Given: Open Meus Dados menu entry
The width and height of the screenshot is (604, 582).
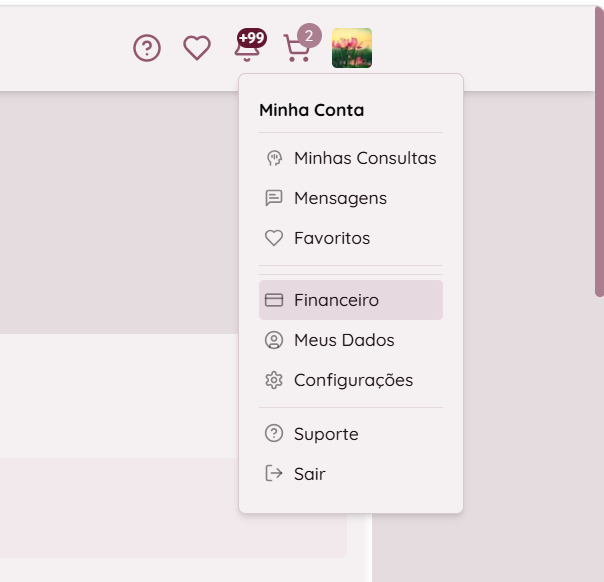Looking at the screenshot, I should pos(344,340).
